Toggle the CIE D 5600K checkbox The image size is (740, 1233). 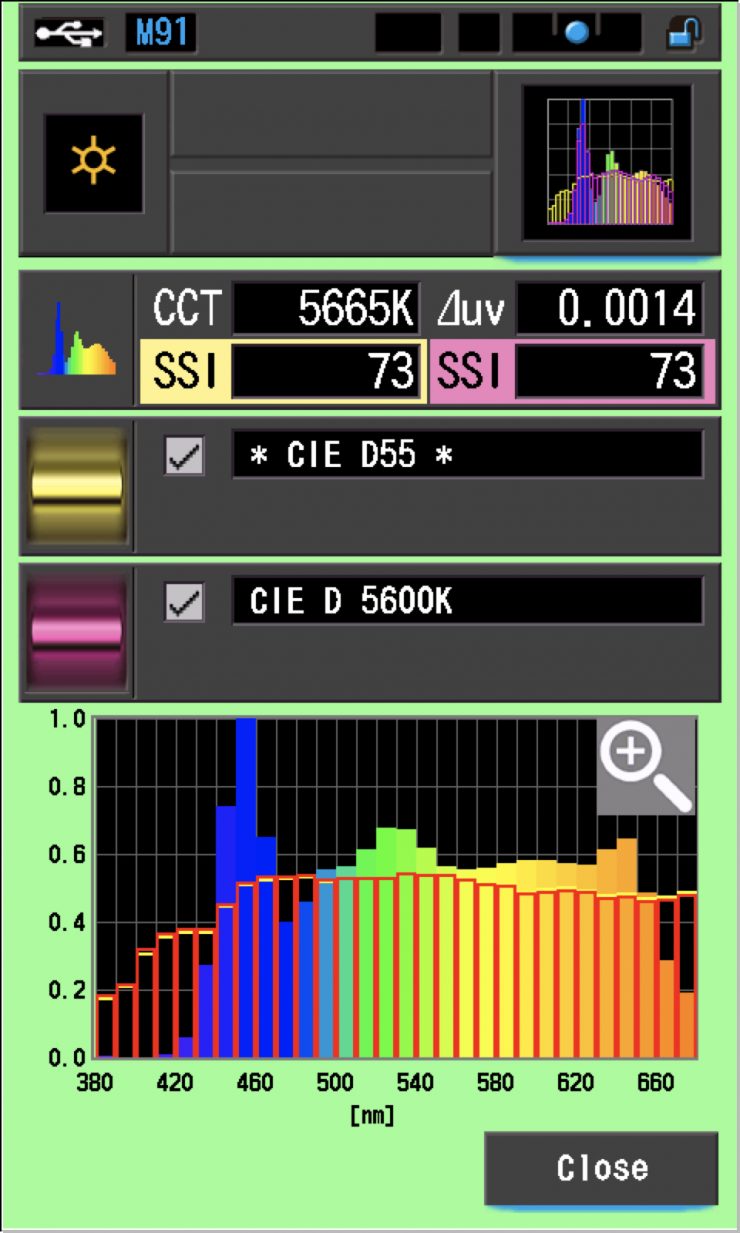[x=184, y=602]
